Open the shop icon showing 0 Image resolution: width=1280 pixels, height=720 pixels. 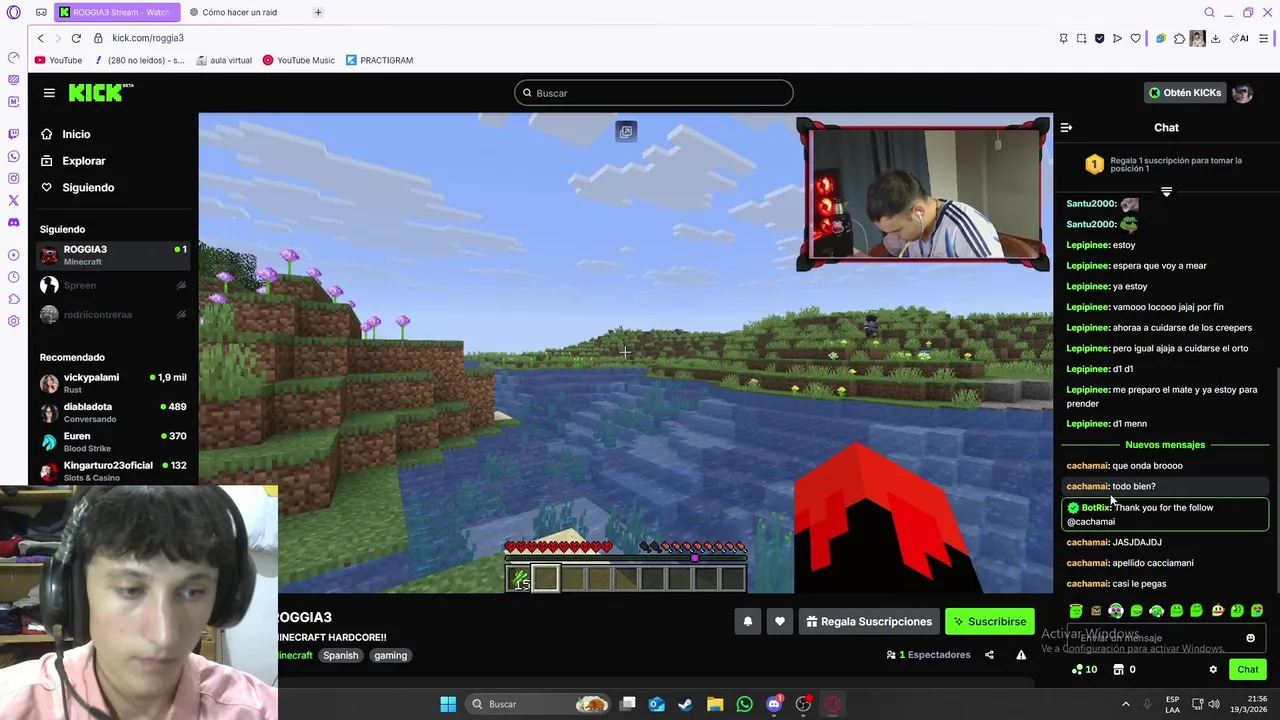tap(1124, 670)
